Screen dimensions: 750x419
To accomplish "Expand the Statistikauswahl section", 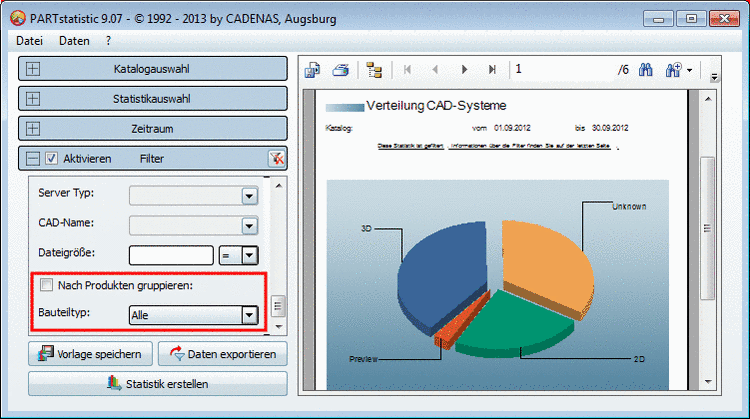I will click(x=33, y=99).
